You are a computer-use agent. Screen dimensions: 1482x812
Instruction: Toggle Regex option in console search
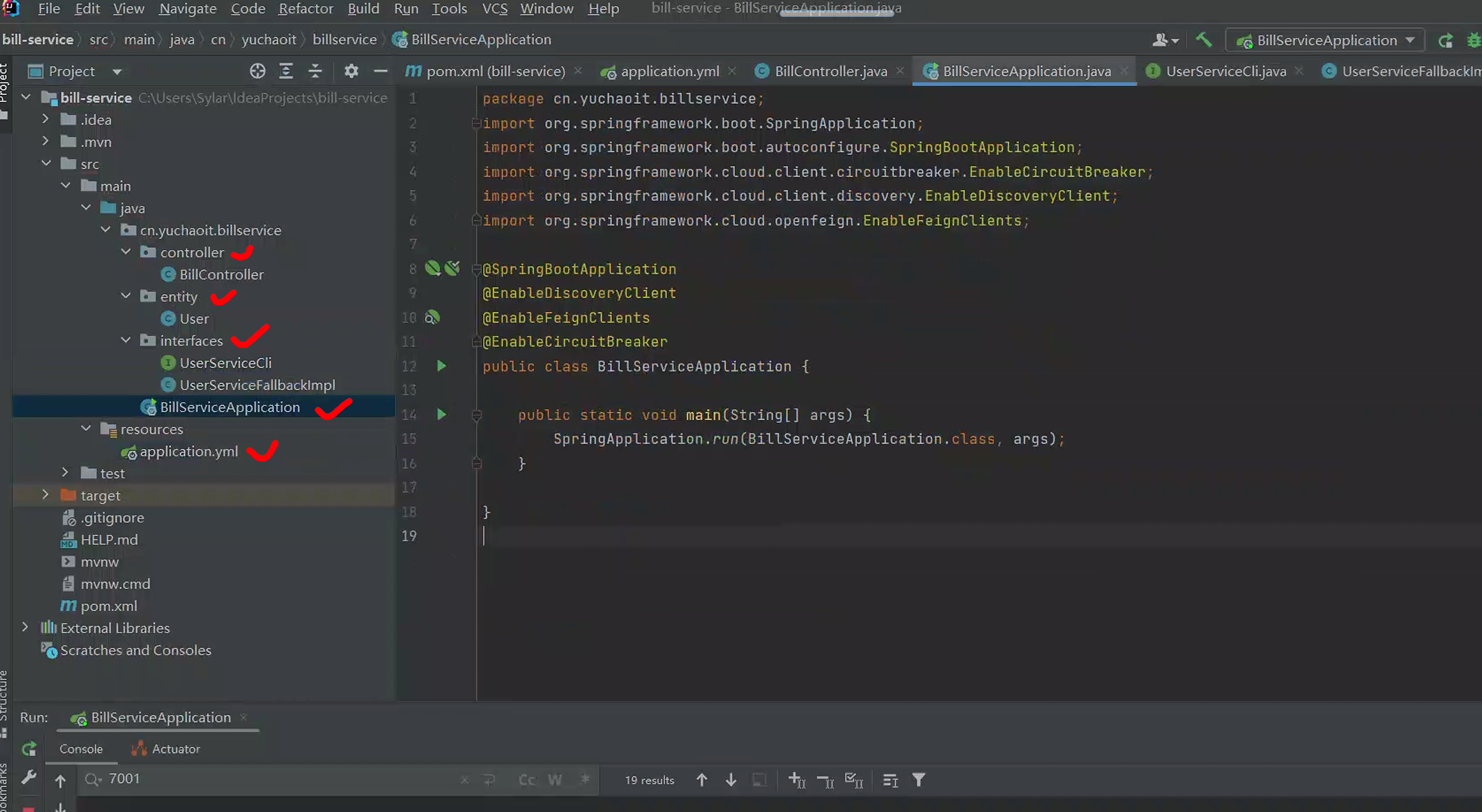coord(584,780)
